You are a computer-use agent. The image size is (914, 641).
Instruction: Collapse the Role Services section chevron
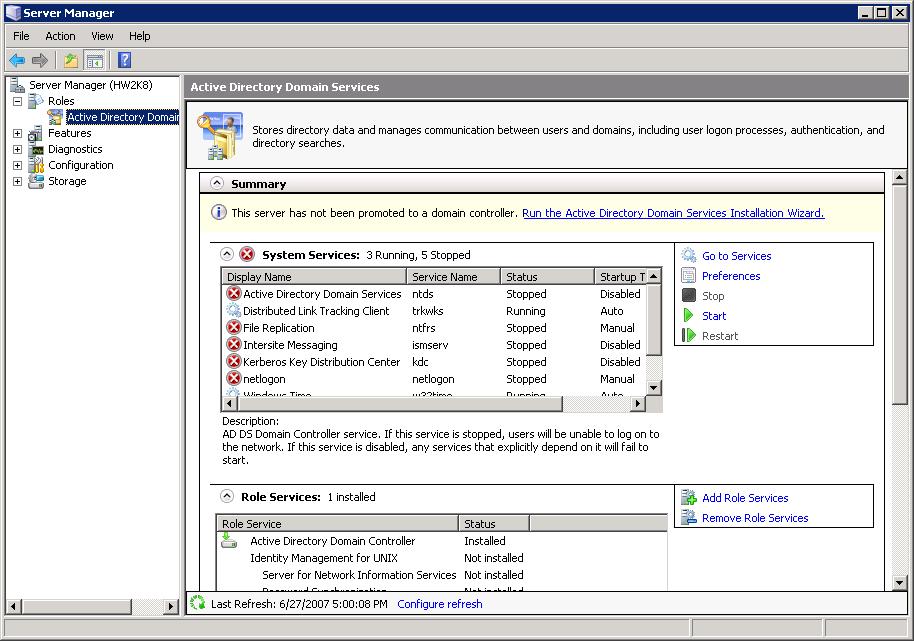227,496
